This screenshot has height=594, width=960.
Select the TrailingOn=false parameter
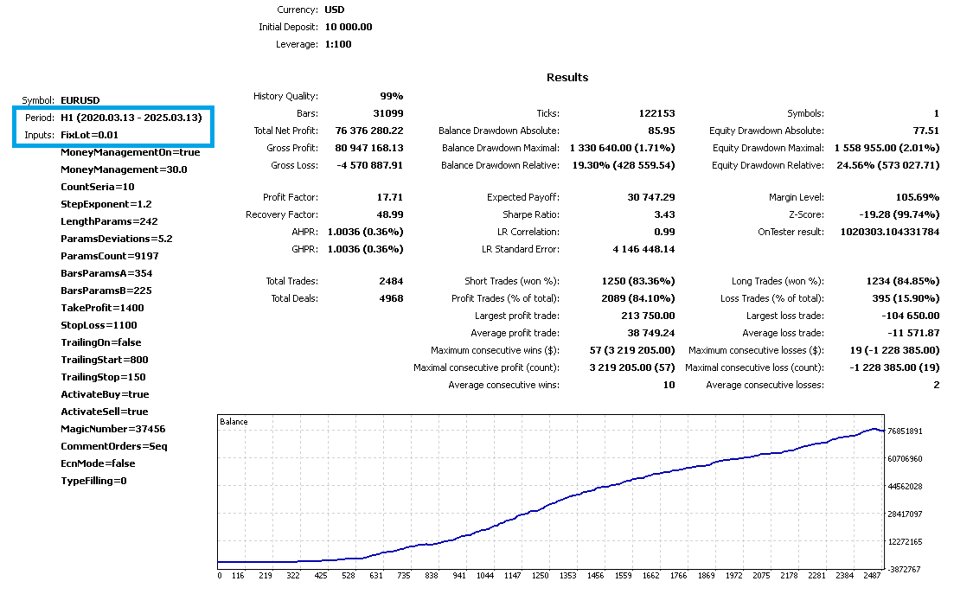point(101,342)
